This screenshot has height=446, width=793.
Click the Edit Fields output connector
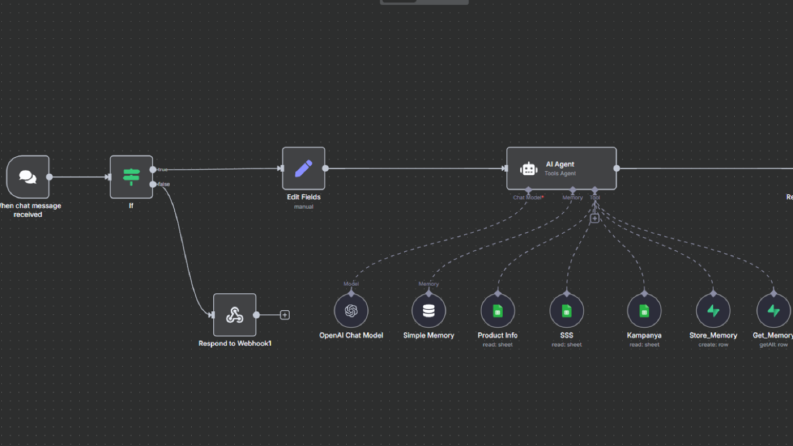(326, 168)
